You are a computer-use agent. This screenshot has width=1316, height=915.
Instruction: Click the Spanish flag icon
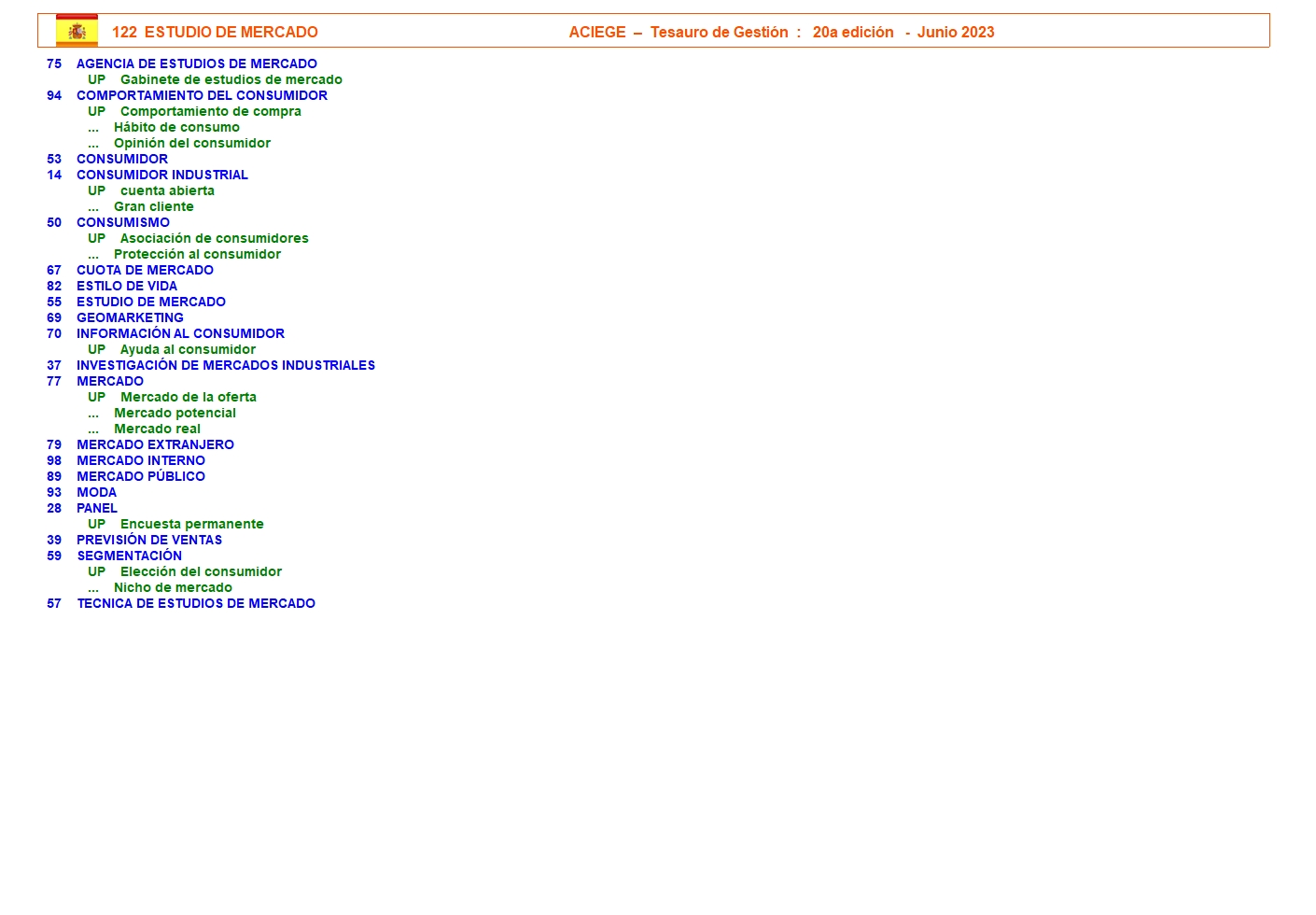pos(77,31)
